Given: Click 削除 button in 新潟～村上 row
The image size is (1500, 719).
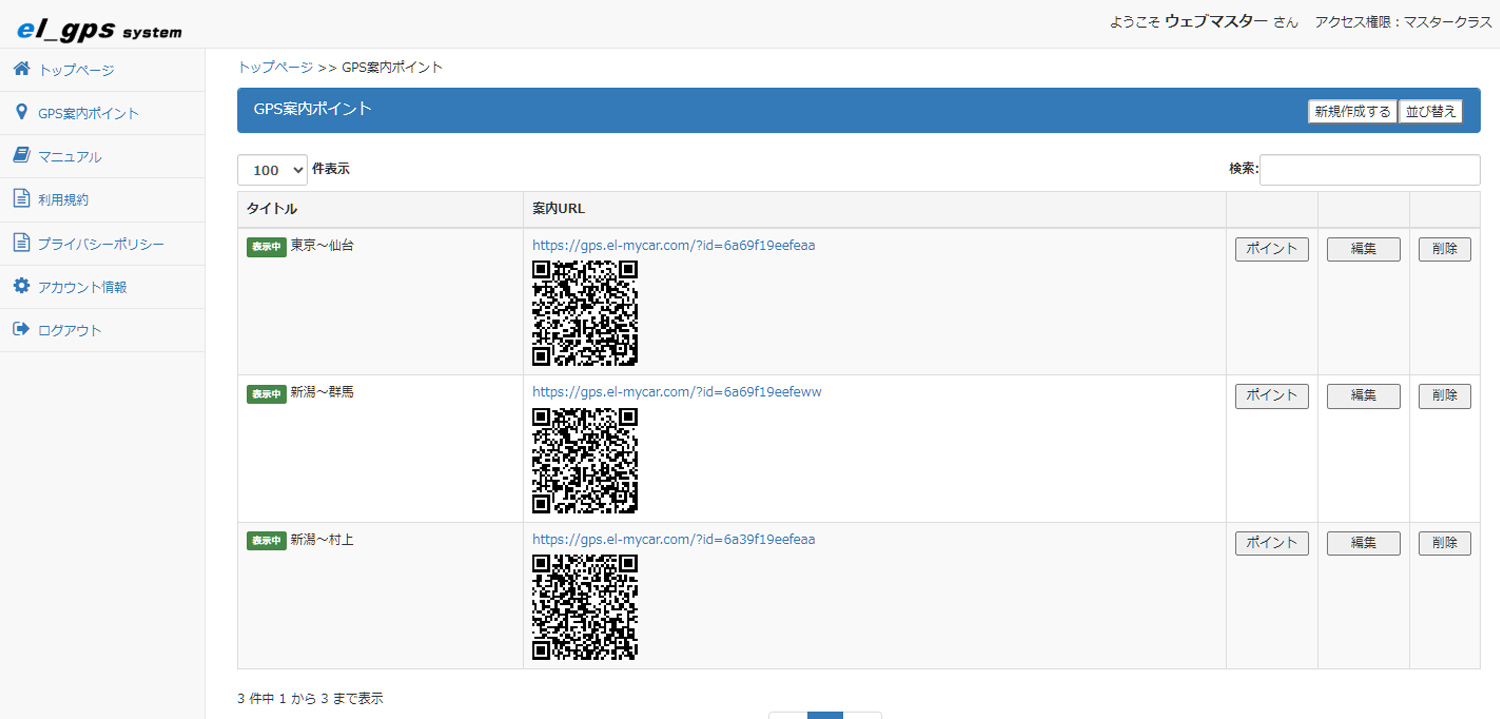Looking at the screenshot, I should 1445,543.
